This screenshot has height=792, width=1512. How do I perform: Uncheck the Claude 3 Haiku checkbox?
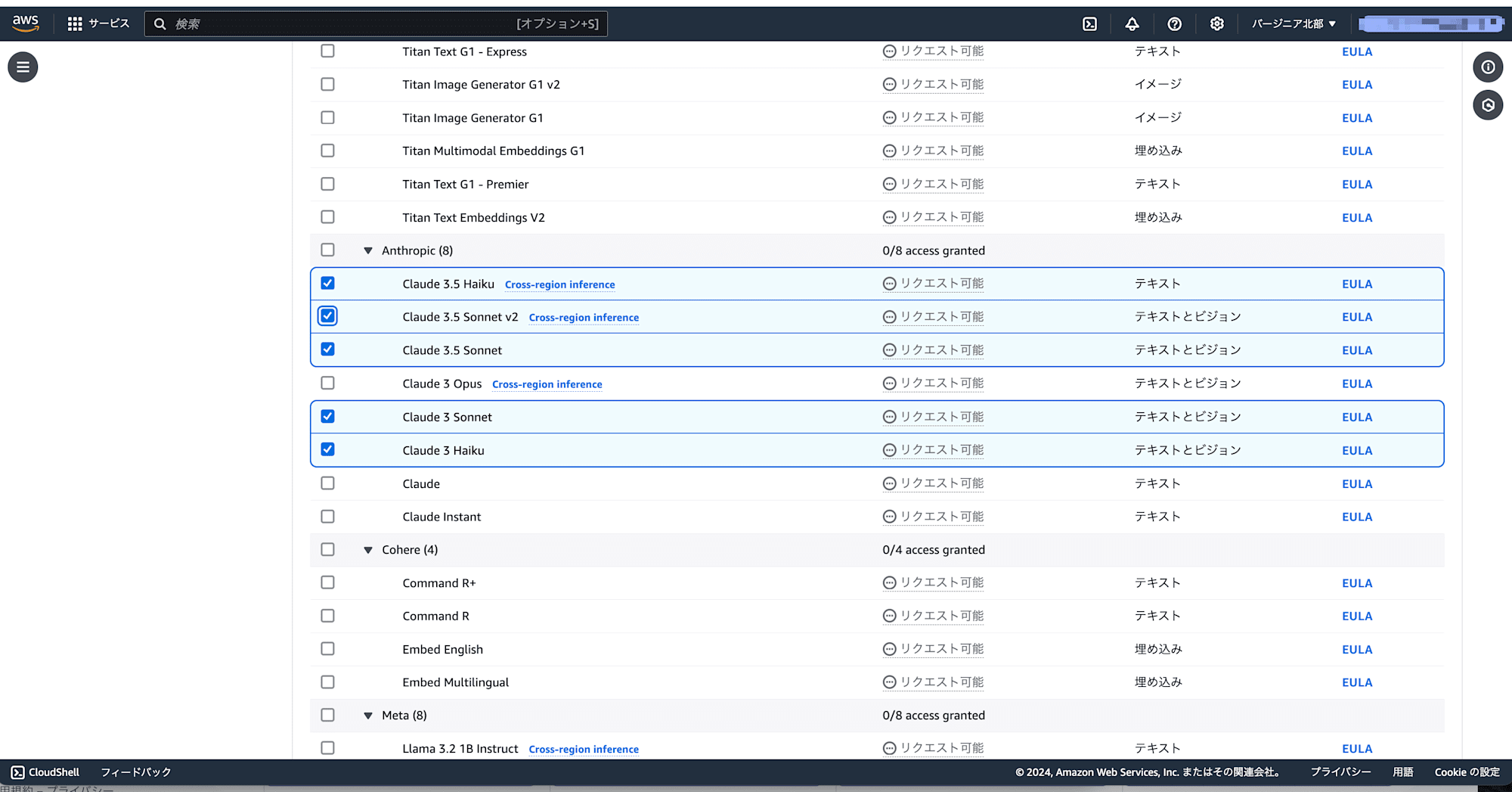pos(327,449)
